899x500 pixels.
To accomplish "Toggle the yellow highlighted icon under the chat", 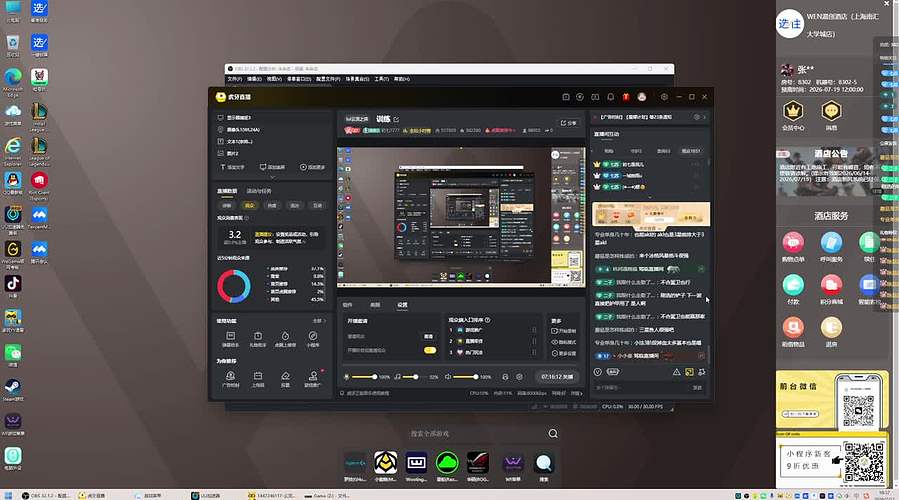I will pos(689,372).
